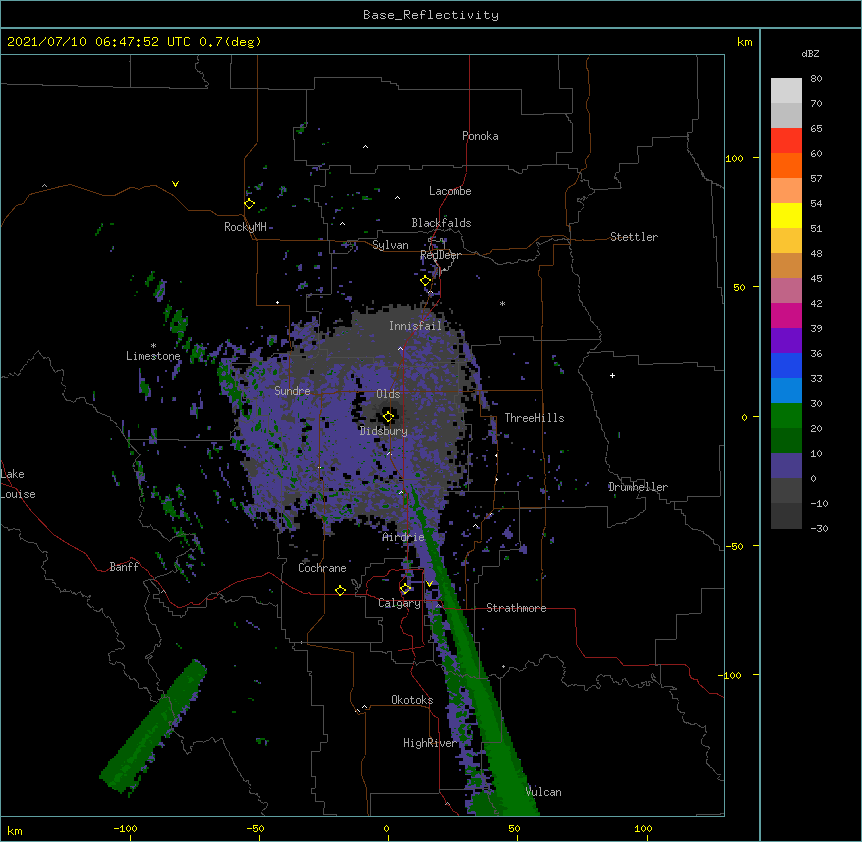Image resolution: width=862 pixels, height=842 pixels.
Task: Click the Didsbury town label
Action: 384,431
